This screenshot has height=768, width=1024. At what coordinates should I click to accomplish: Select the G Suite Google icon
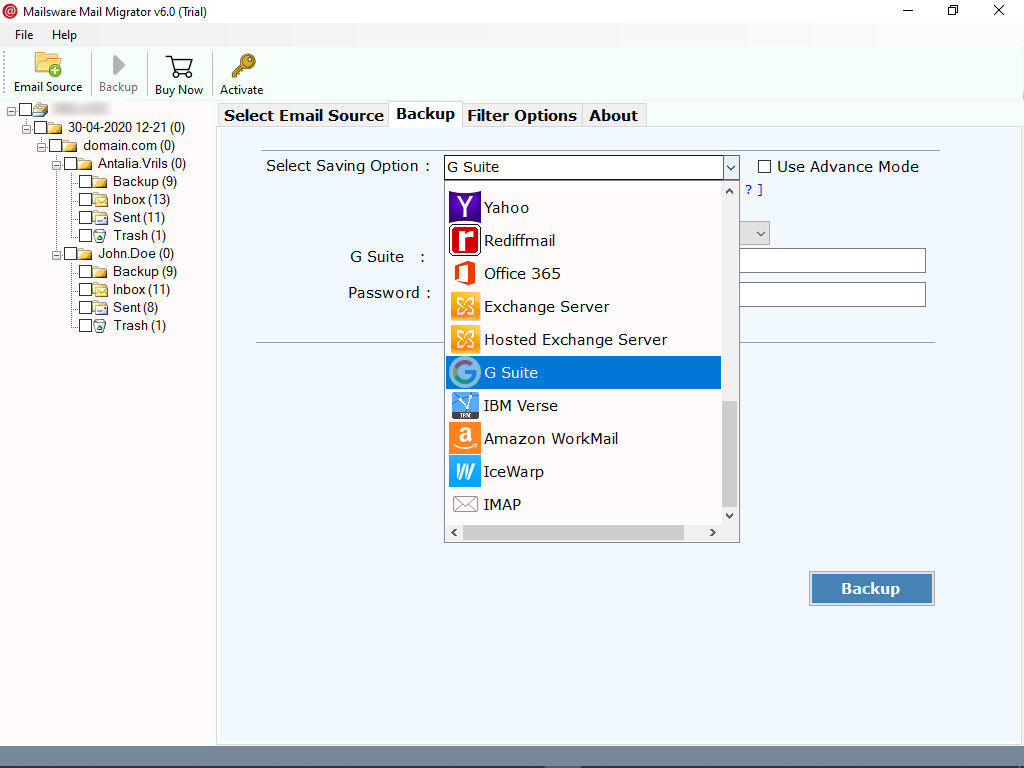point(464,372)
